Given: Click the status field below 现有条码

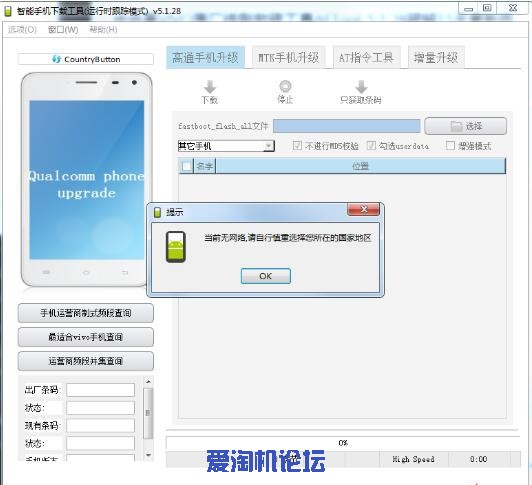Looking at the screenshot, I should point(100,443).
